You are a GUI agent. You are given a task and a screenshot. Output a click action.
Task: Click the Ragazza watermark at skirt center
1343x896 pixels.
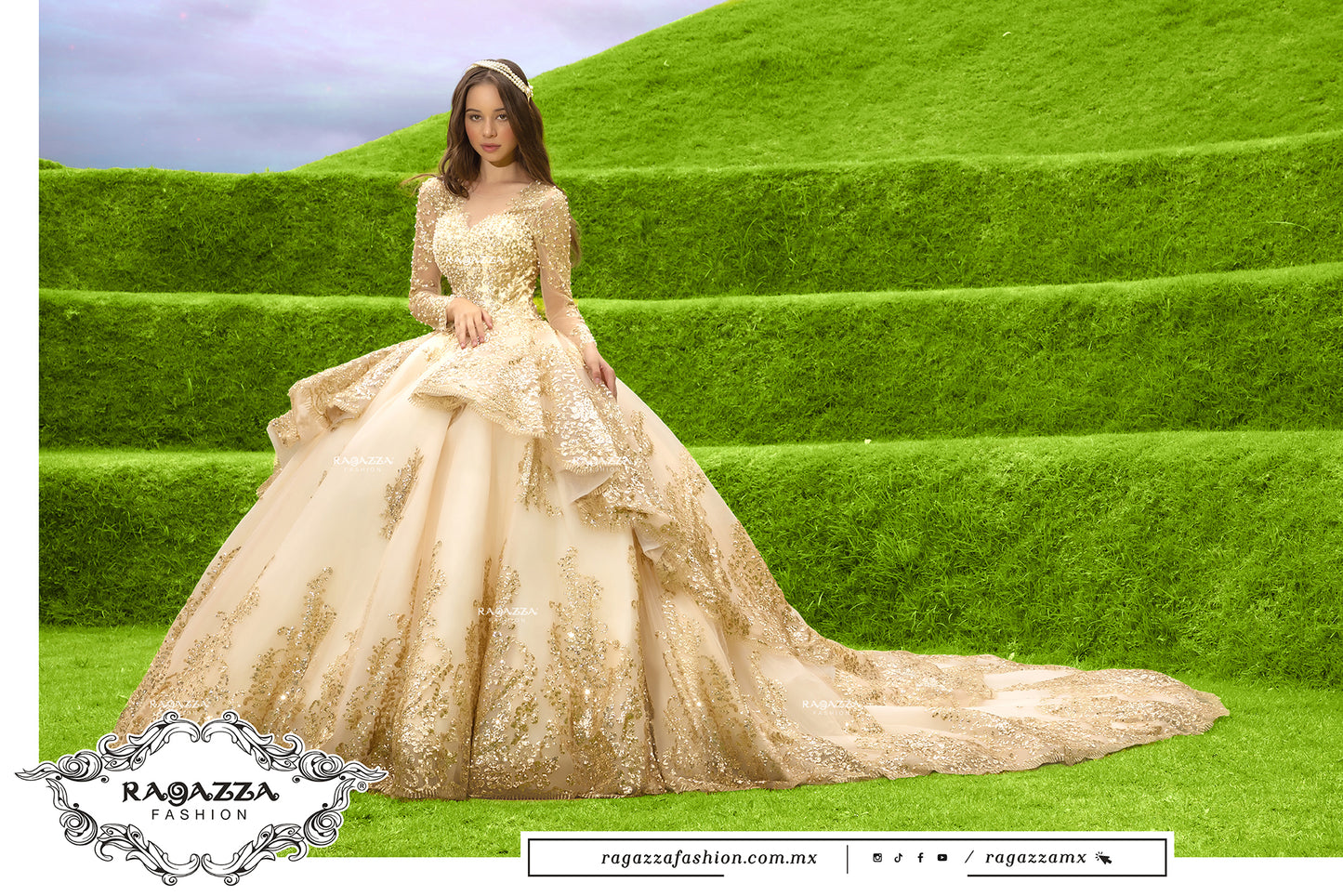[x=507, y=612]
